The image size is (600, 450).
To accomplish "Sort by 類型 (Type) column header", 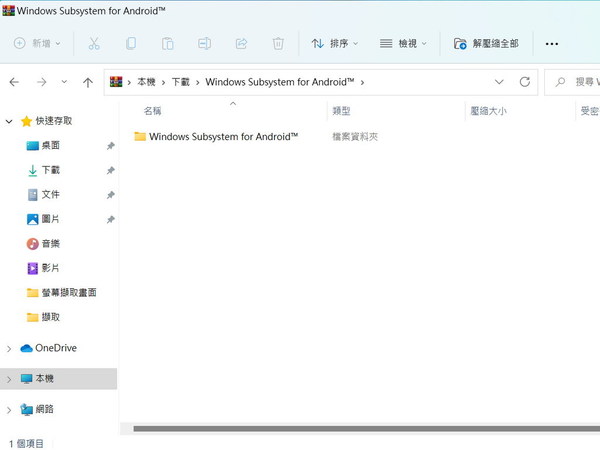I will [x=341, y=111].
